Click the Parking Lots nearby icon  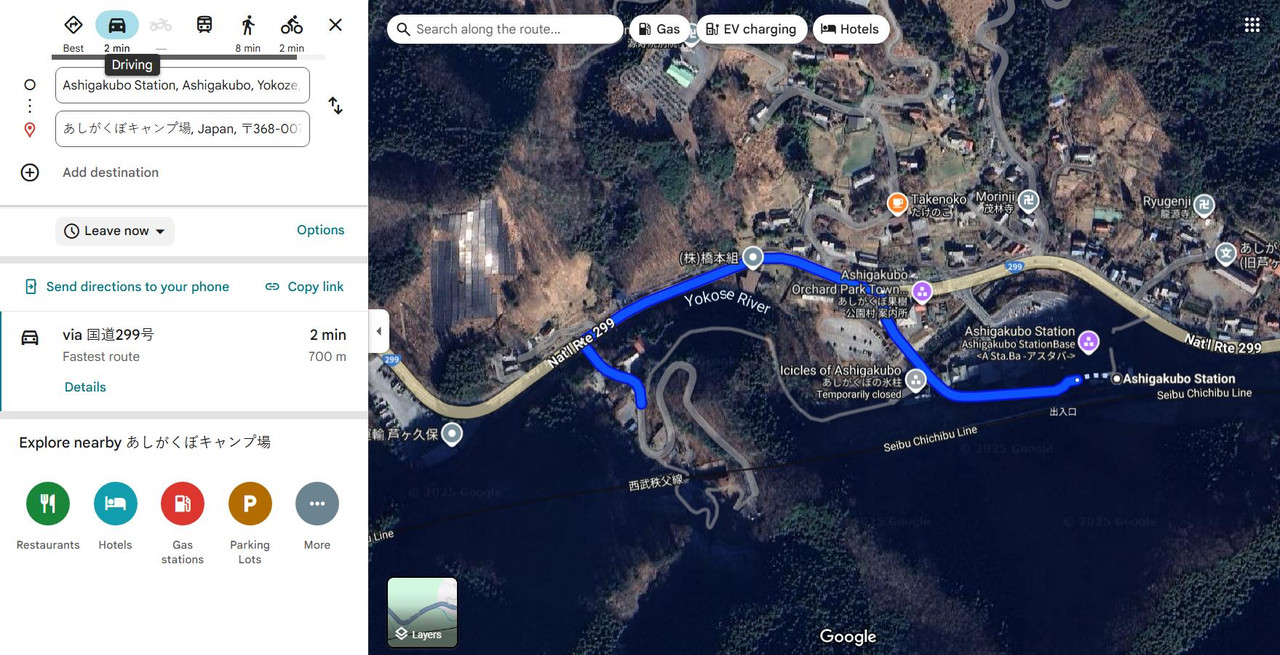coord(250,504)
